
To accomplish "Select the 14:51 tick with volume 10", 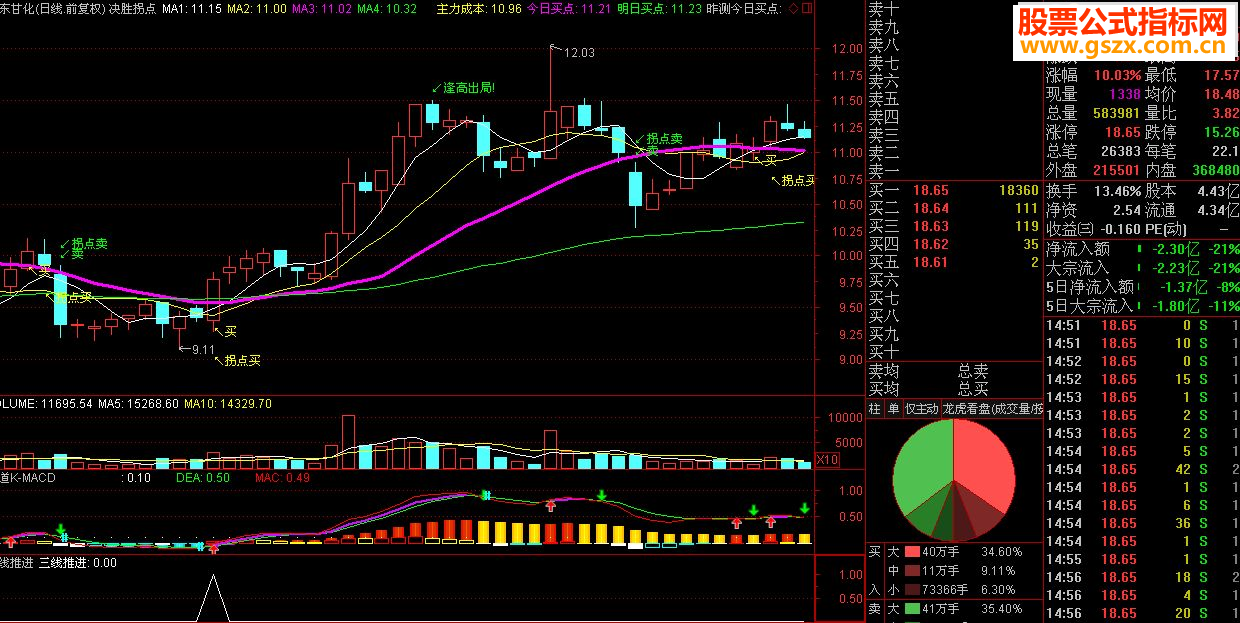I will coord(1142,343).
